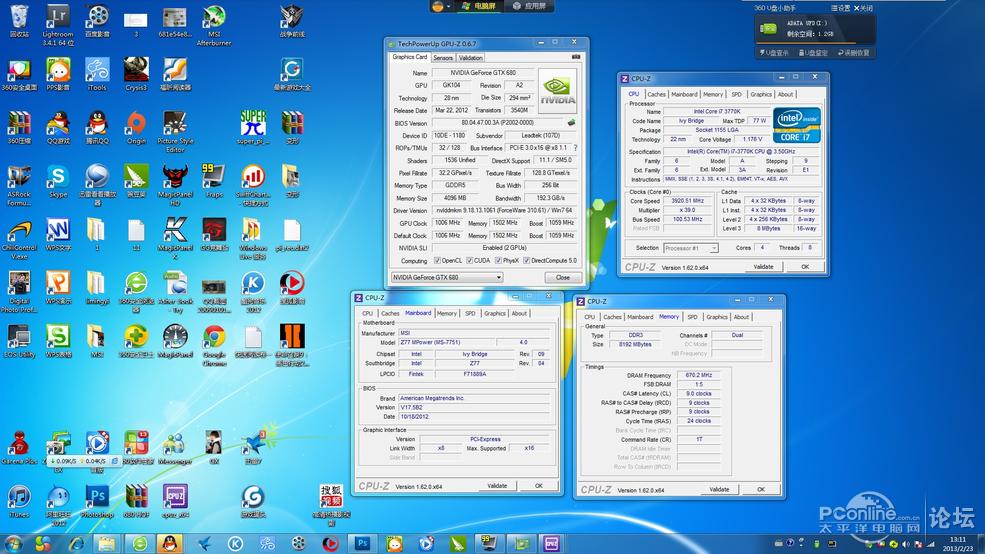Open the cpuz_x64 desktop icon
Image resolution: width=985 pixels, height=554 pixels.
(175, 501)
